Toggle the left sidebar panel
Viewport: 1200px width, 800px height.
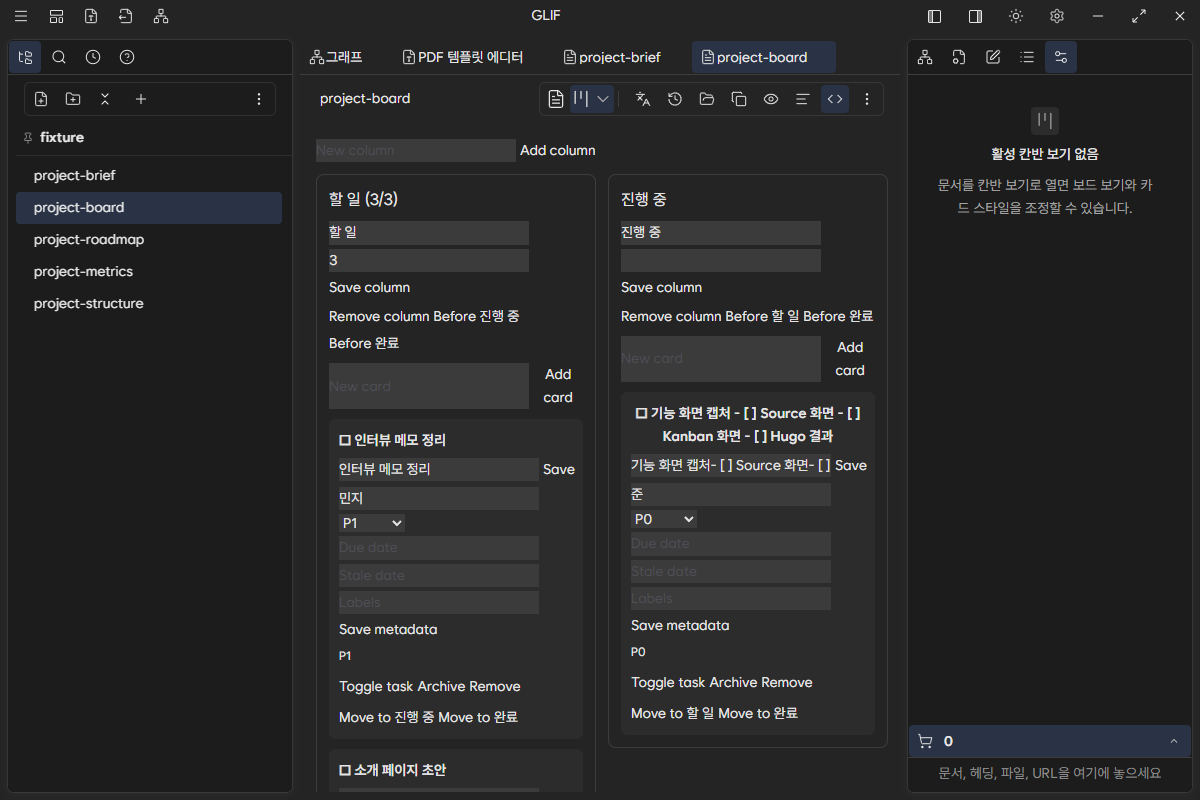935,16
